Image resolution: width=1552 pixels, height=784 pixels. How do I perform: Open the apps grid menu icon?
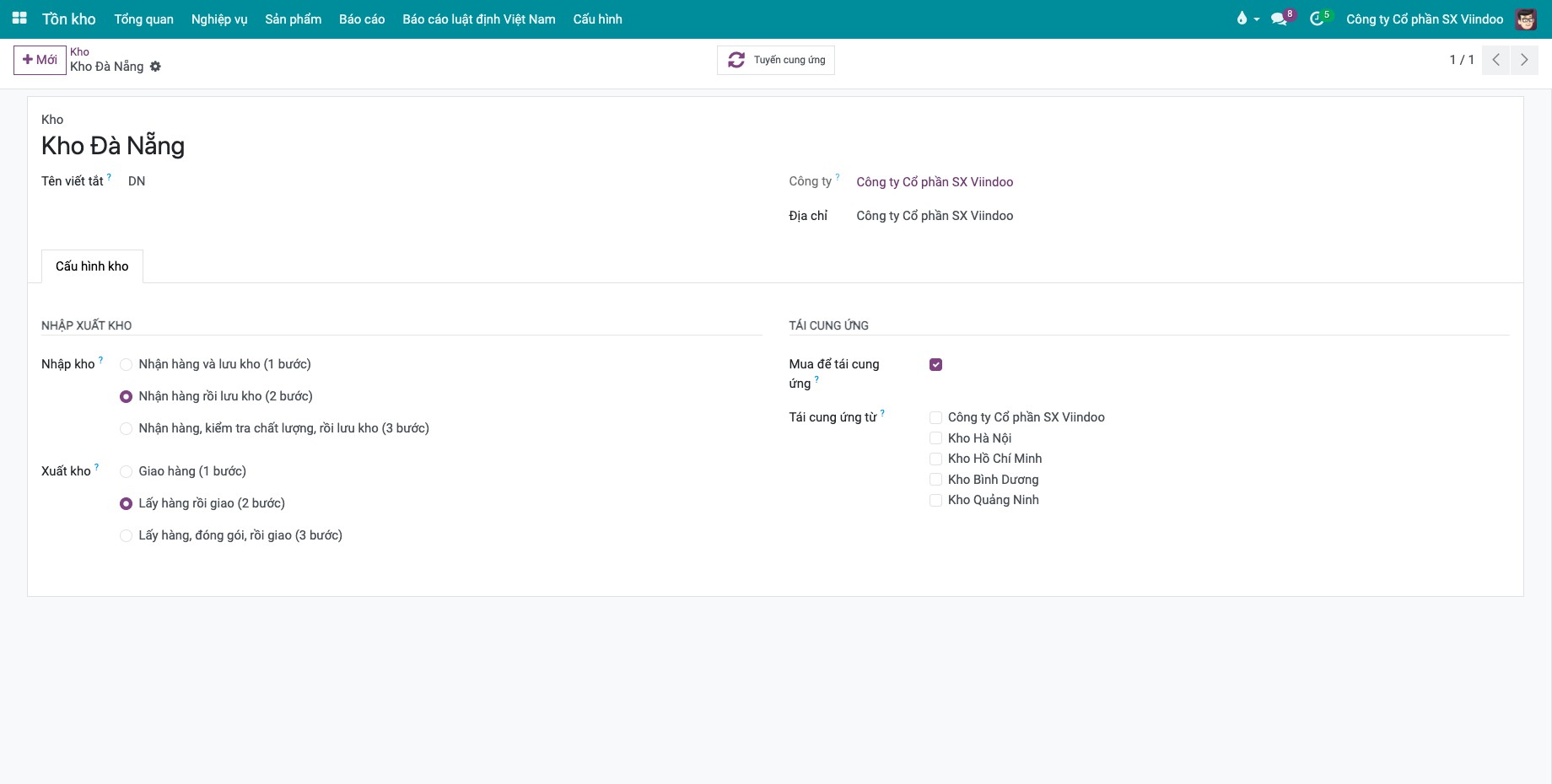[x=19, y=19]
